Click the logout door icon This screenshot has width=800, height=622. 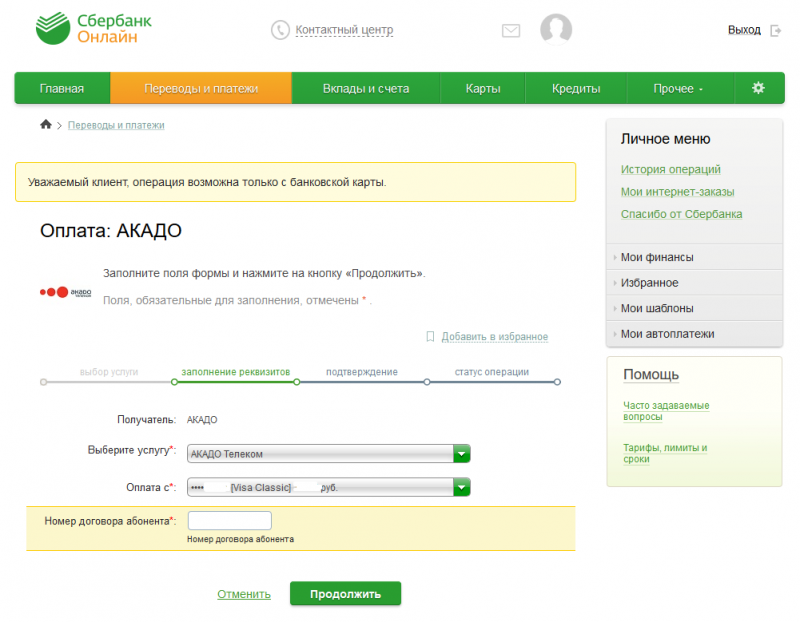tap(776, 31)
